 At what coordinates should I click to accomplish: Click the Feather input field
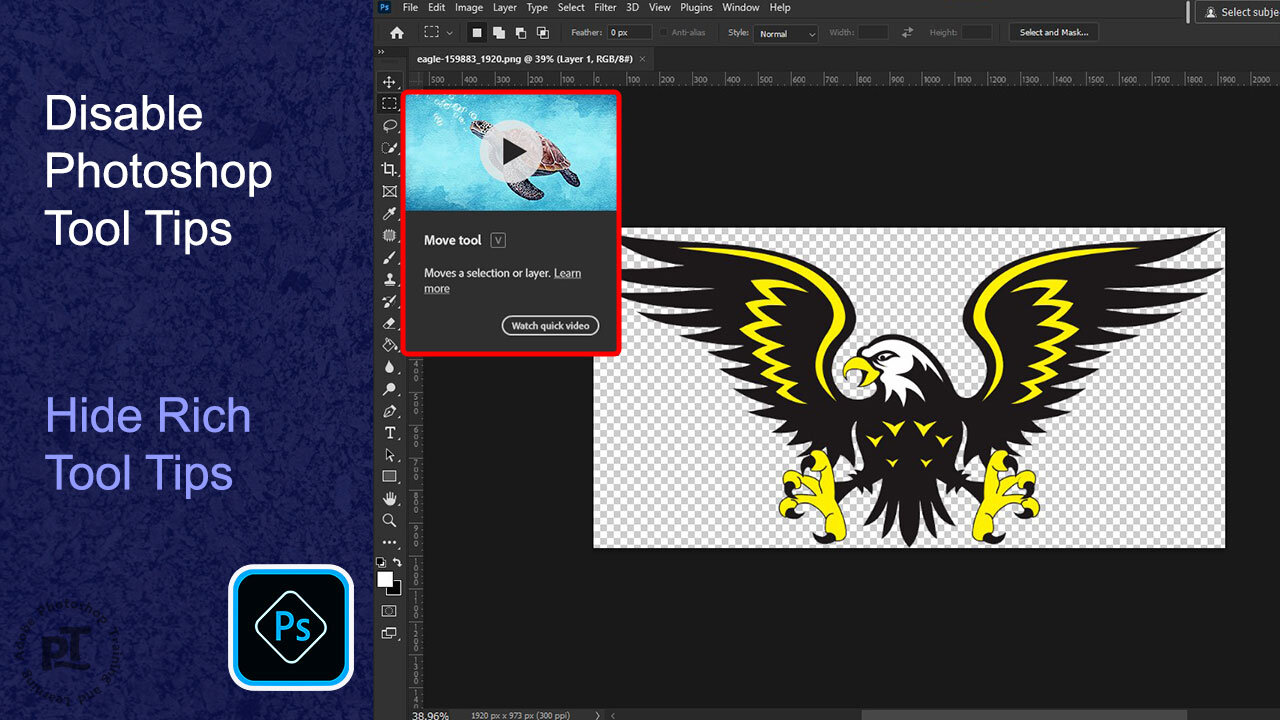click(630, 33)
